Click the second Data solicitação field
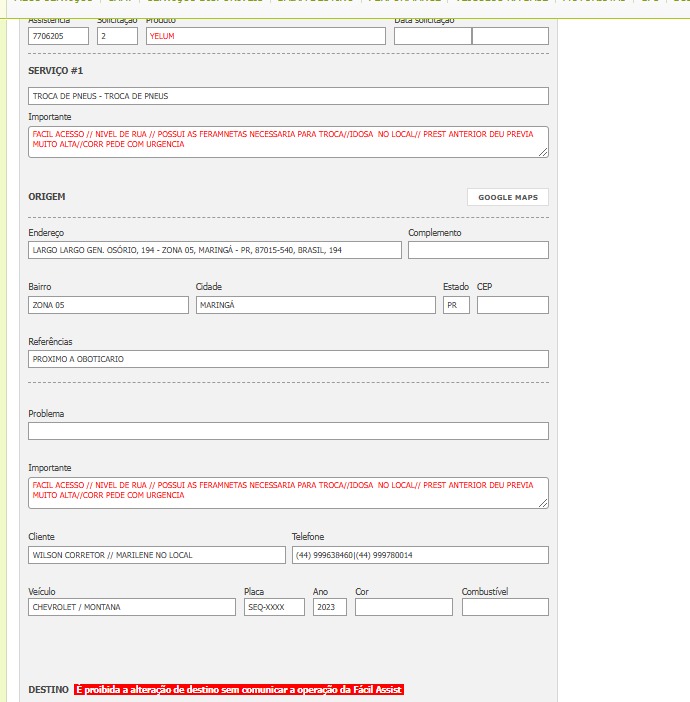 coord(510,36)
